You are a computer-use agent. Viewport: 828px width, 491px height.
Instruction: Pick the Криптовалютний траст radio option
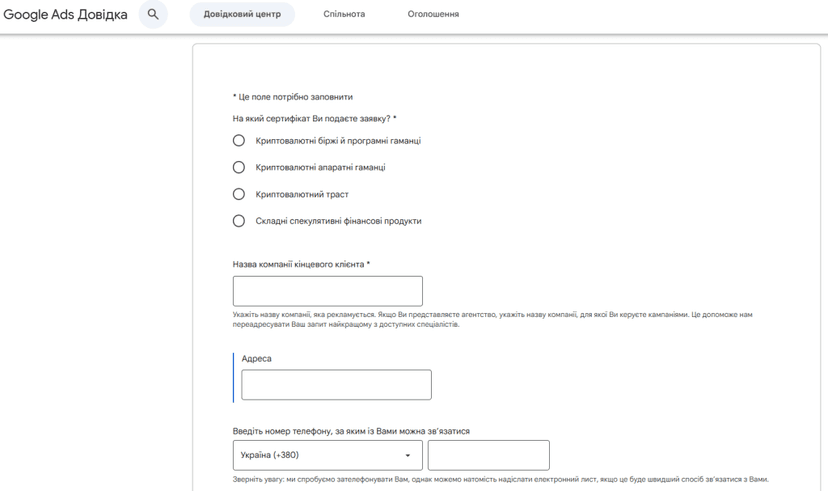239,194
